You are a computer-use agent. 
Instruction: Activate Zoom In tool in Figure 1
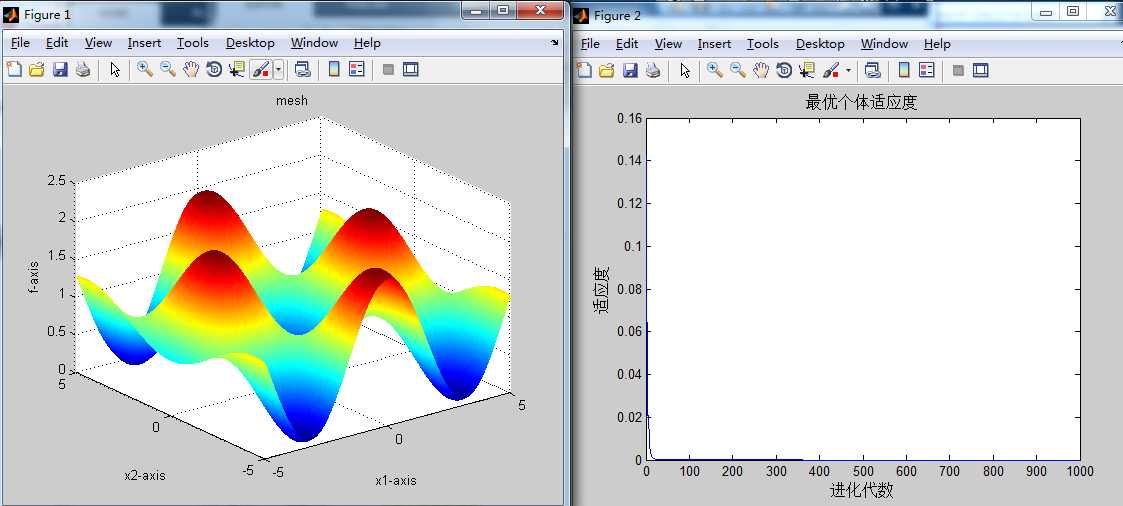145,69
